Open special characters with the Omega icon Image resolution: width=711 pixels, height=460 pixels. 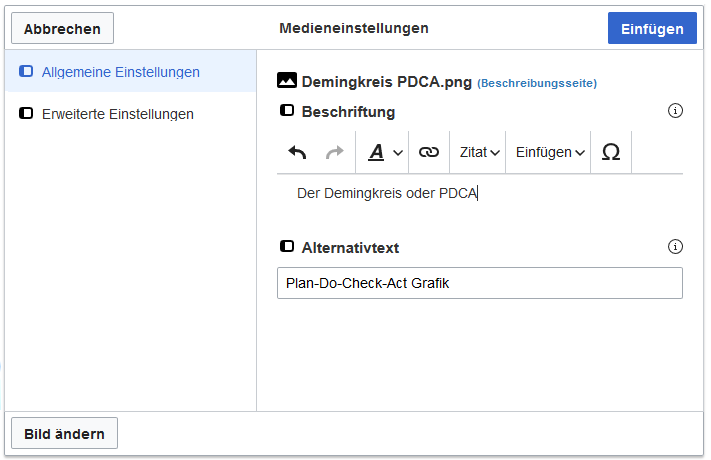tap(611, 152)
